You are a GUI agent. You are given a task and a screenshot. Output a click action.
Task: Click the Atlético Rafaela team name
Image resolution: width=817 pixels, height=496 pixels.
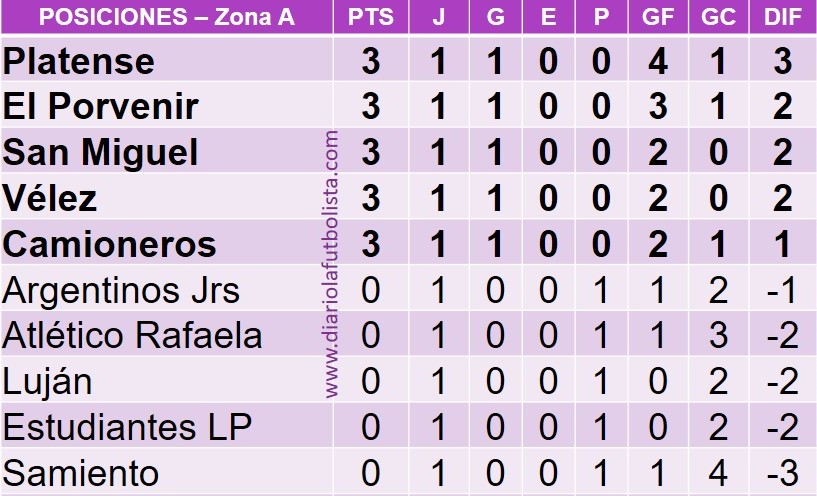click(x=133, y=335)
